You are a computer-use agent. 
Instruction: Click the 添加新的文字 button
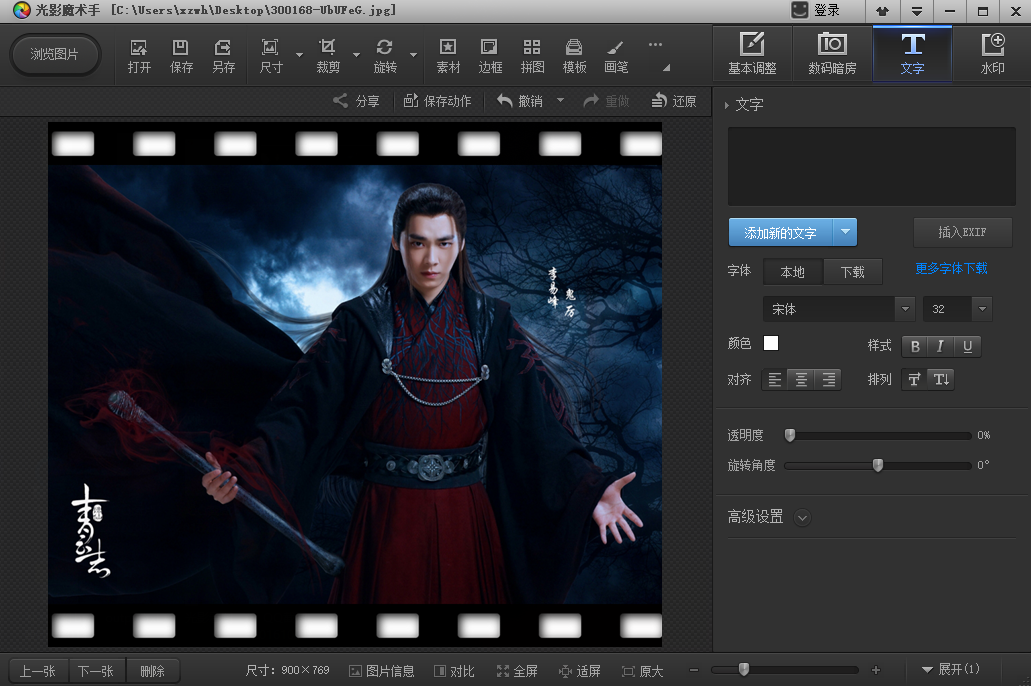781,233
